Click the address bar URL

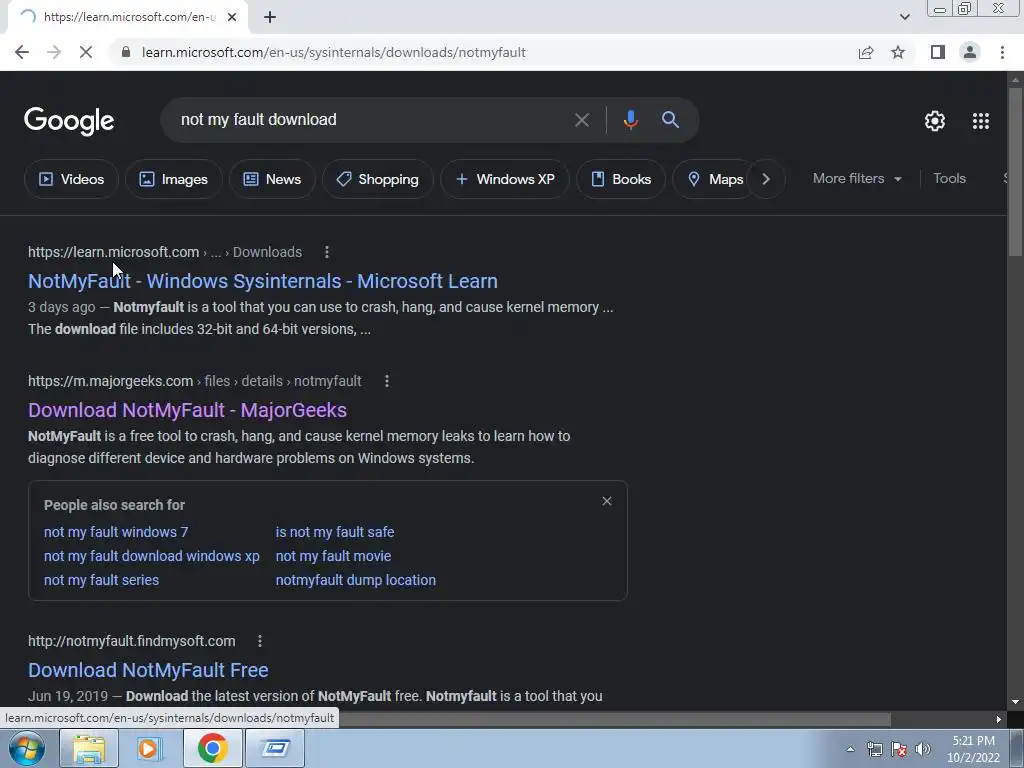(333, 52)
